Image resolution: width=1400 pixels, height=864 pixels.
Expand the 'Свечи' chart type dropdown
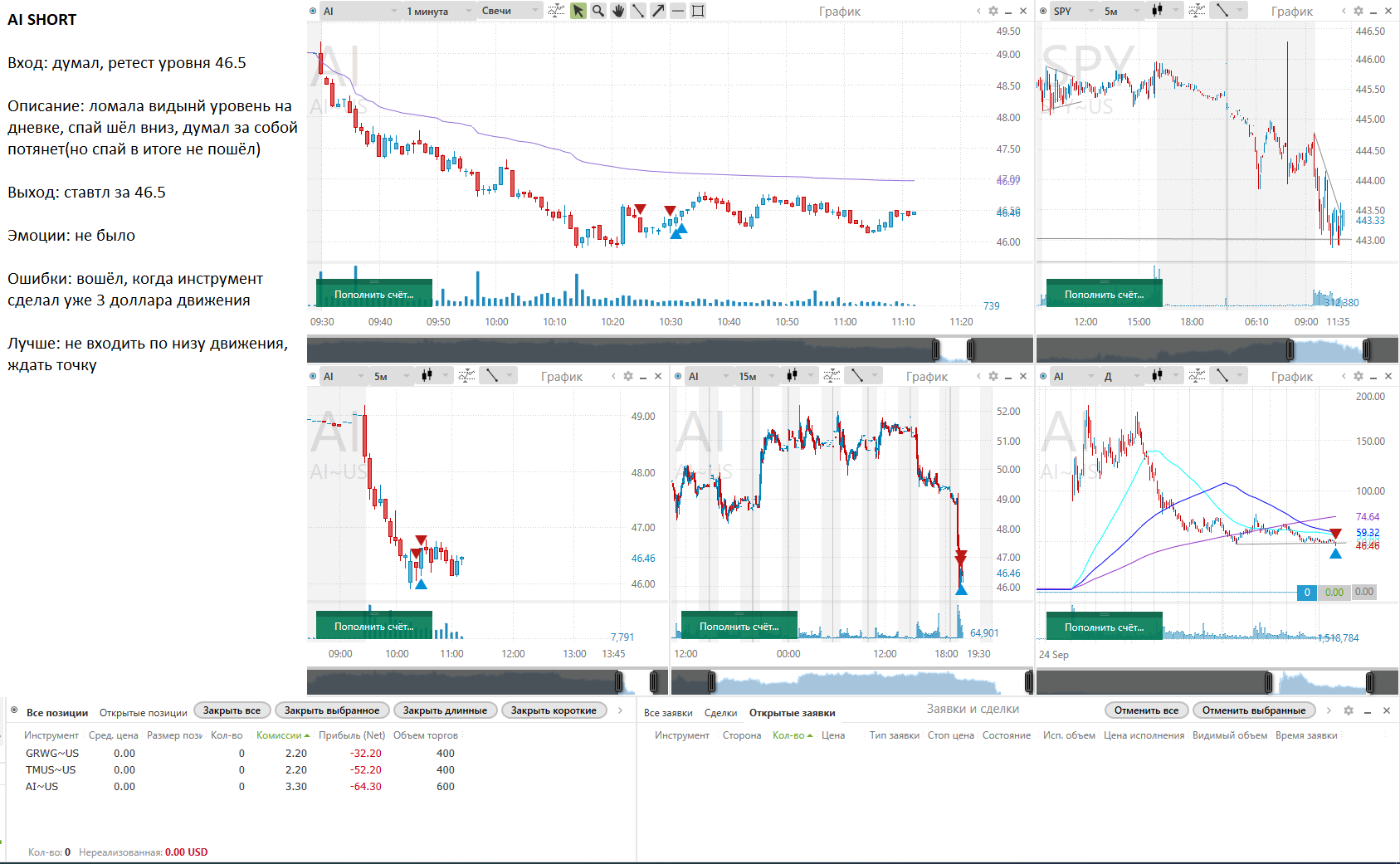510,11
